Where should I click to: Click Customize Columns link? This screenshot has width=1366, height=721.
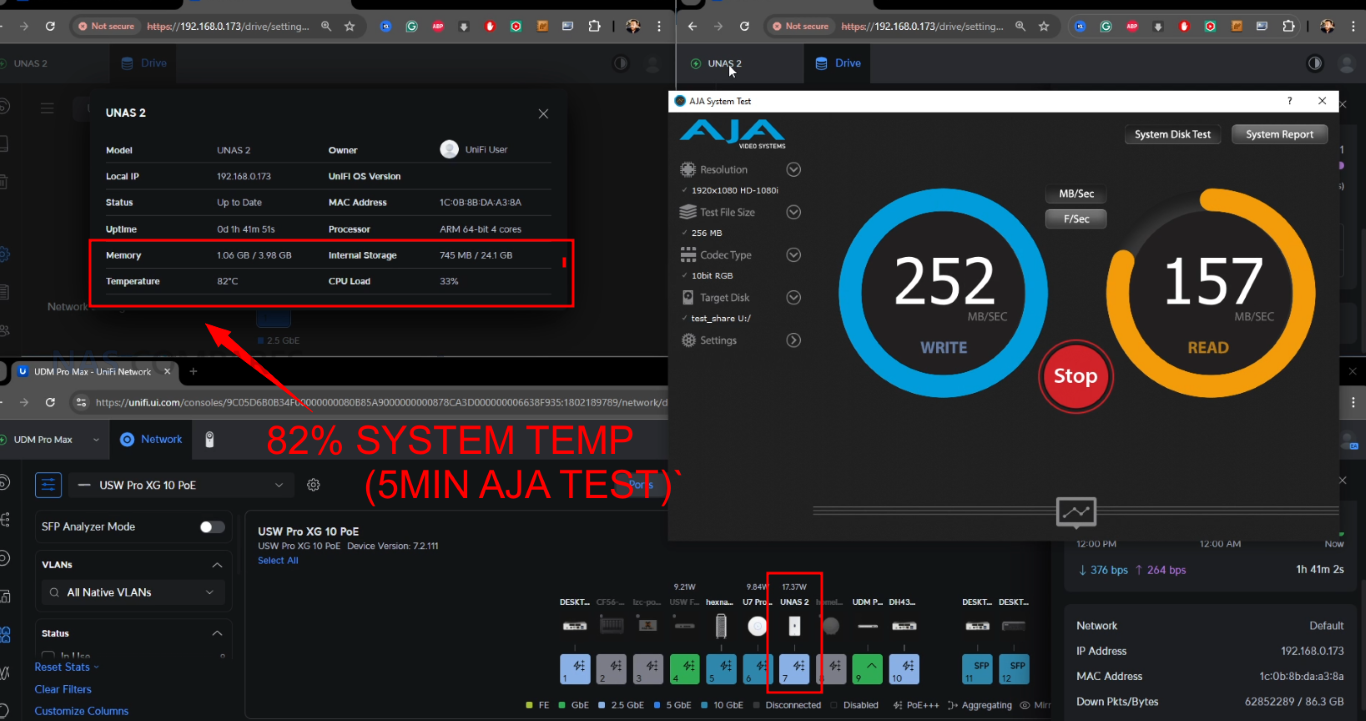pos(82,711)
